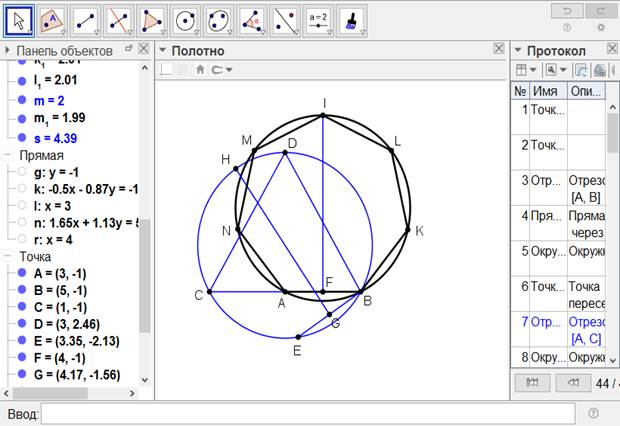Select E = (3.35, -2.13) in object list

(x=77, y=341)
